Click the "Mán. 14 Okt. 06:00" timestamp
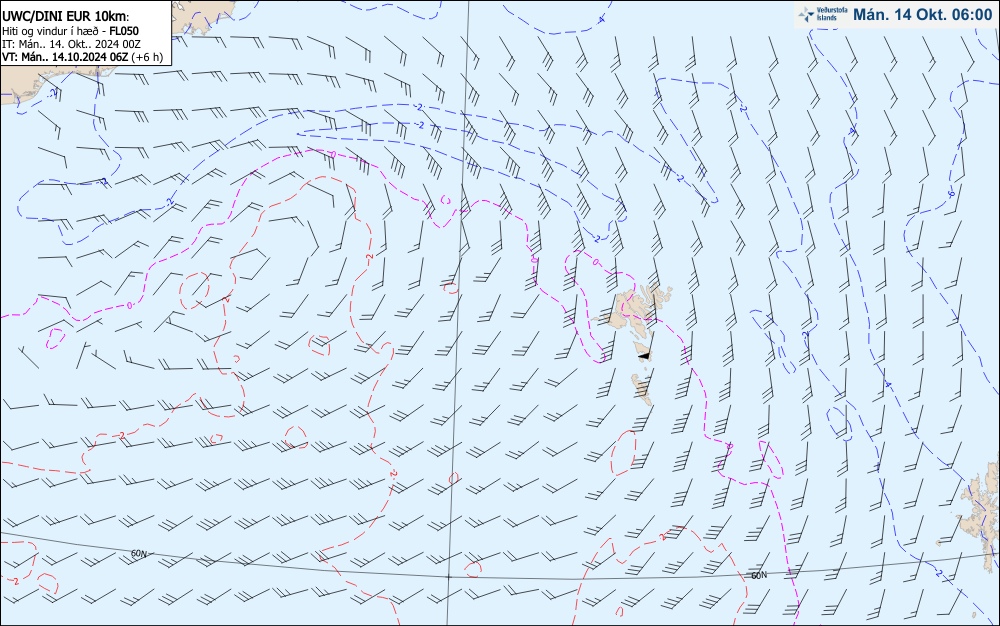This screenshot has width=1000, height=626. (x=922, y=15)
